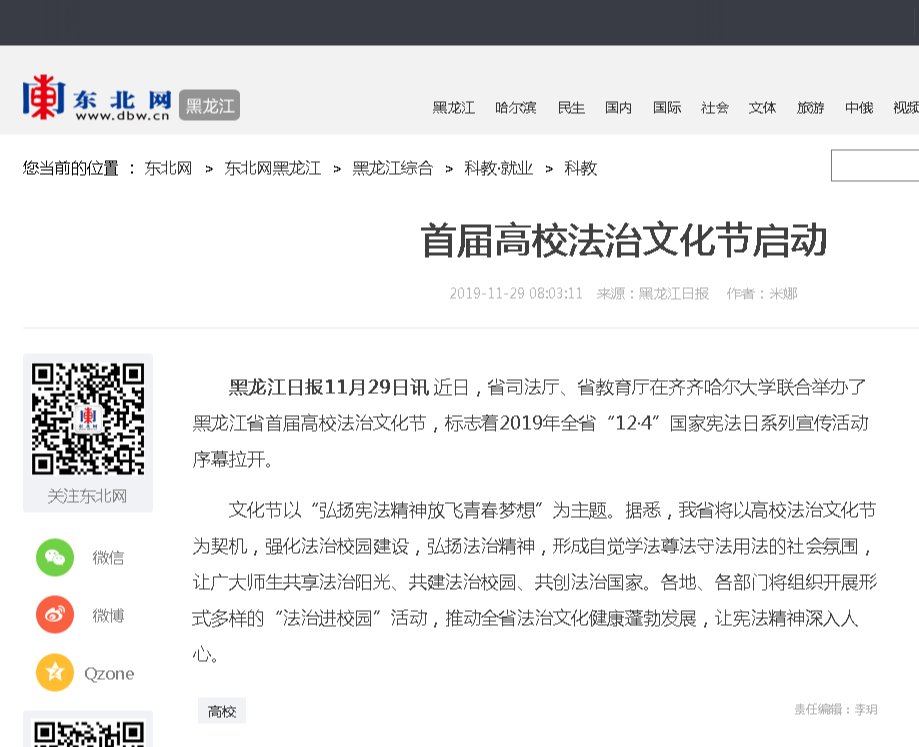This screenshot has height=747, width=919.
Task: Navigate to 科教·就业 breadcrumb
Action: click(x=498, y=168)
